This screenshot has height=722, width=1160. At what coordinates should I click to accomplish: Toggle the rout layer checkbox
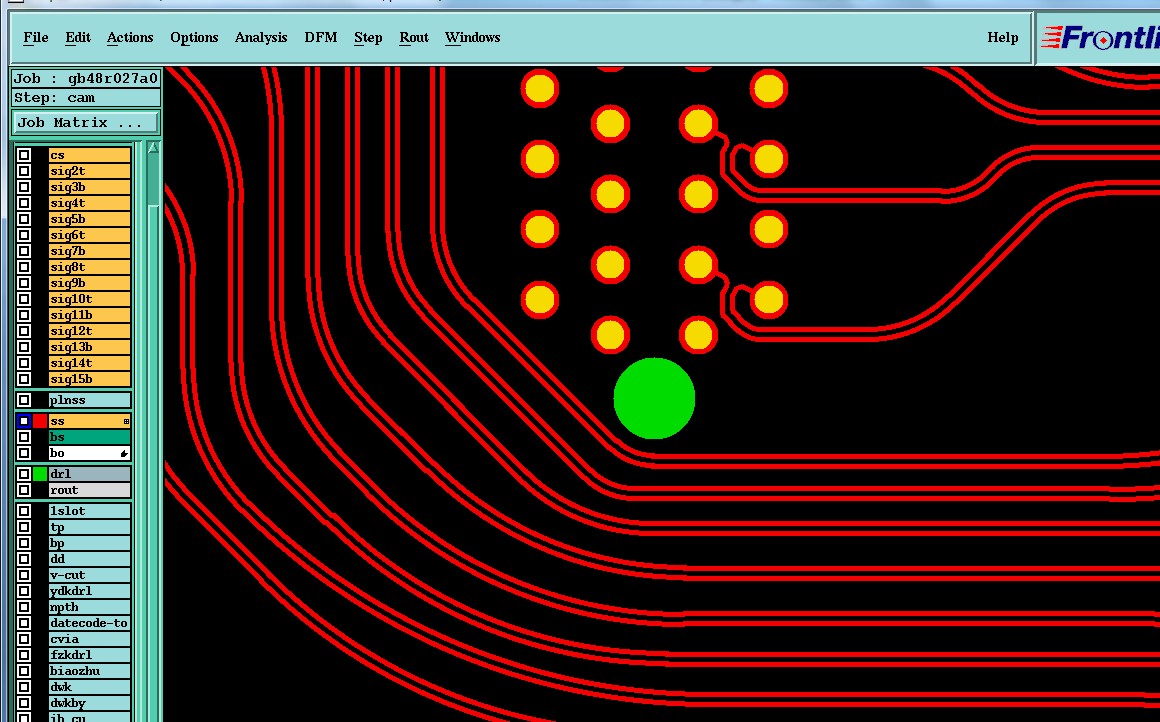click(x=24, y=490)
